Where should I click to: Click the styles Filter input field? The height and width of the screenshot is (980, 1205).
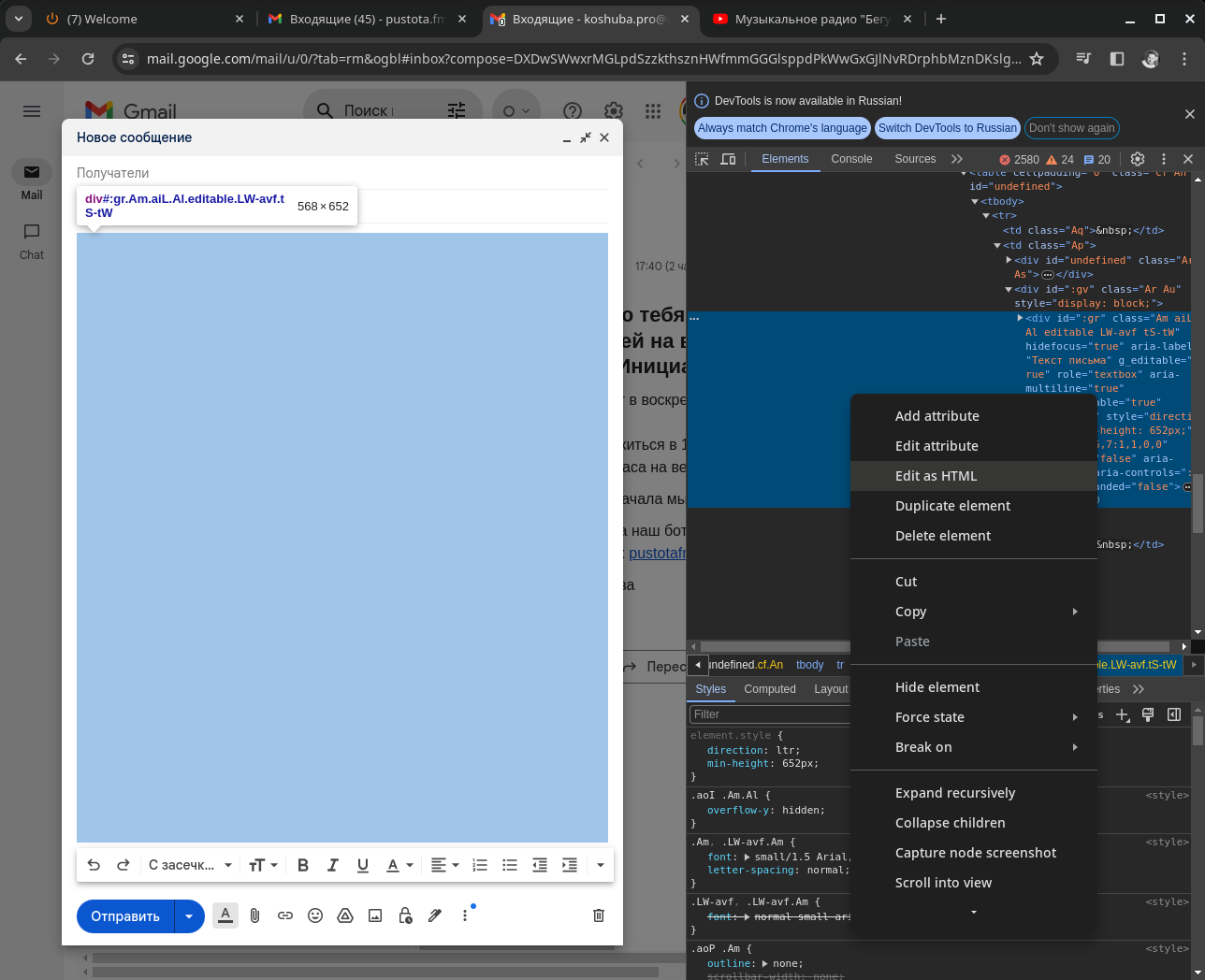coord(769,714)
